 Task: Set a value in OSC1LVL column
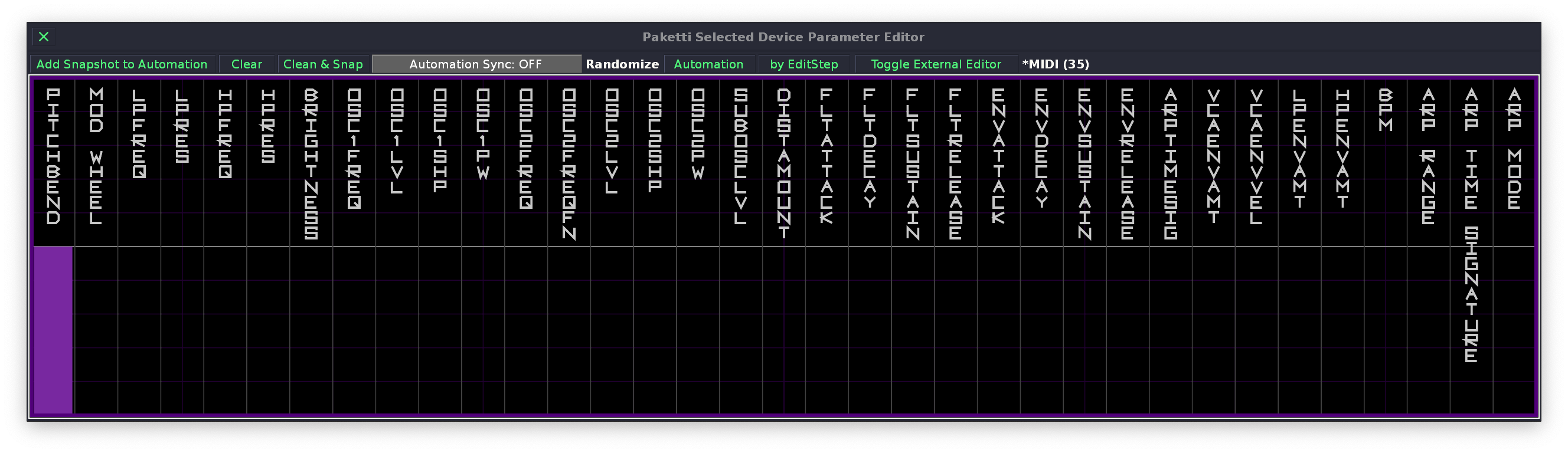(x=397, y=330)
